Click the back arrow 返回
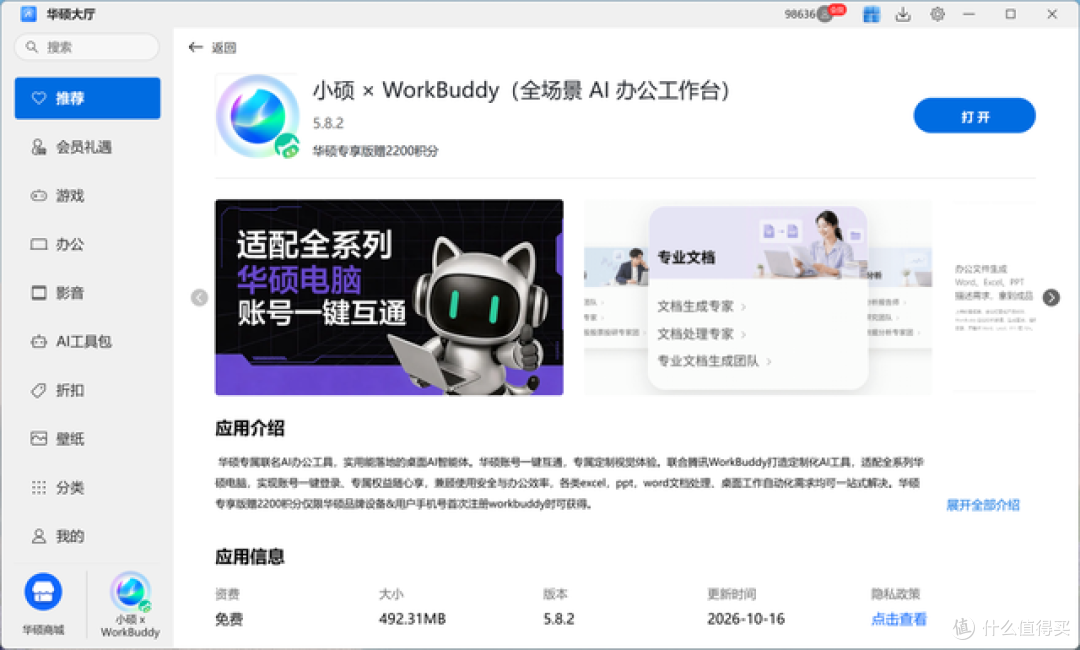This screenshot has width=1080, height=650. coord(212,48)
